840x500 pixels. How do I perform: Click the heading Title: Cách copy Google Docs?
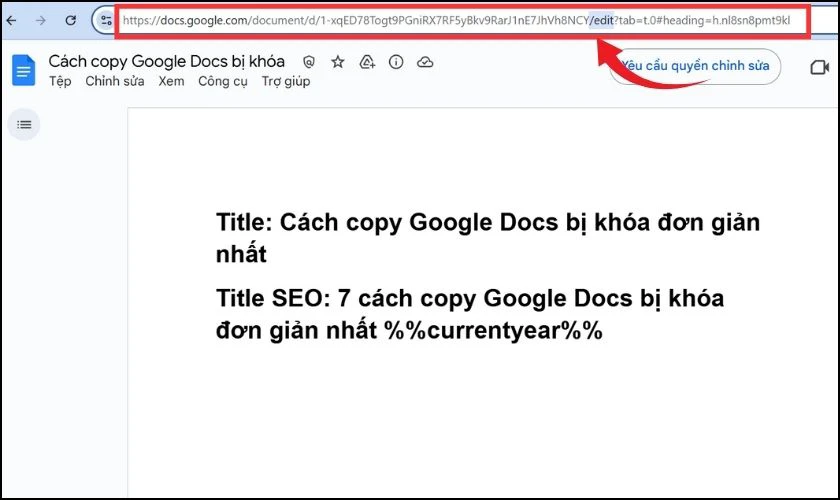pos(488,237)
